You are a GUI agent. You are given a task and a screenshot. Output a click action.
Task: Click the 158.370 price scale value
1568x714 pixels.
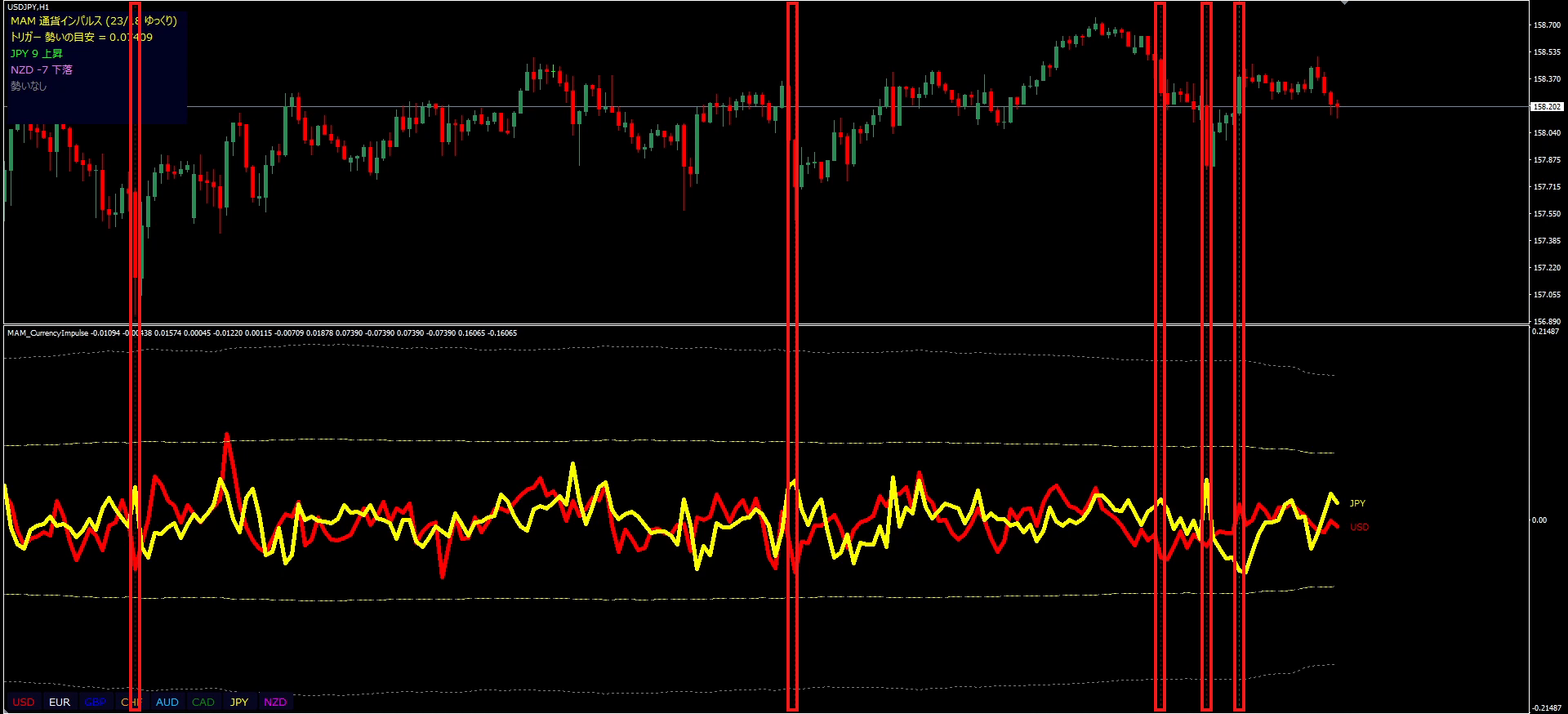coord(1548,79)
